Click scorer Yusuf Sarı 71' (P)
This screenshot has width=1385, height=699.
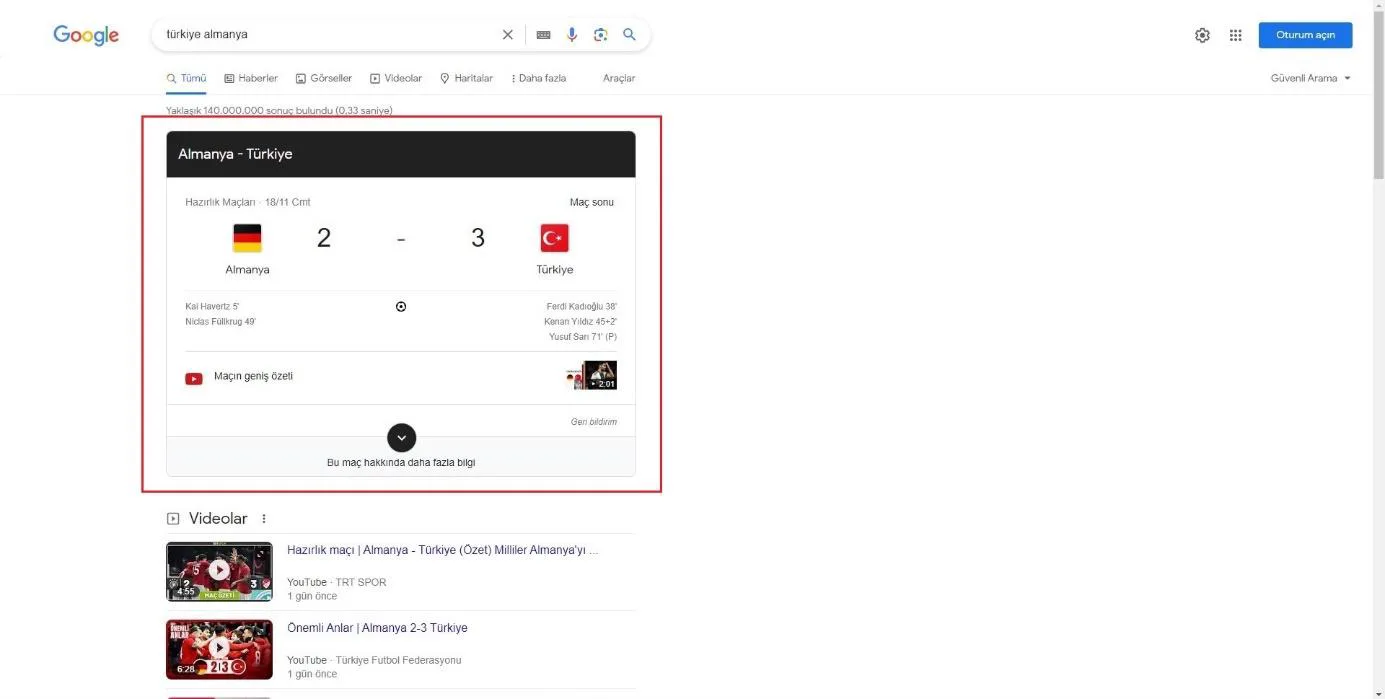(x=583, y=337)
